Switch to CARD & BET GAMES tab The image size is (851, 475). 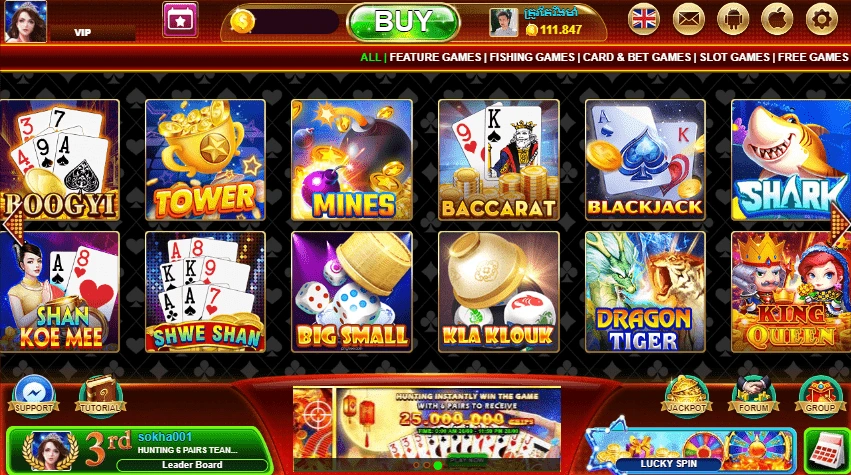pyautogui.click(x=637, y=57)
